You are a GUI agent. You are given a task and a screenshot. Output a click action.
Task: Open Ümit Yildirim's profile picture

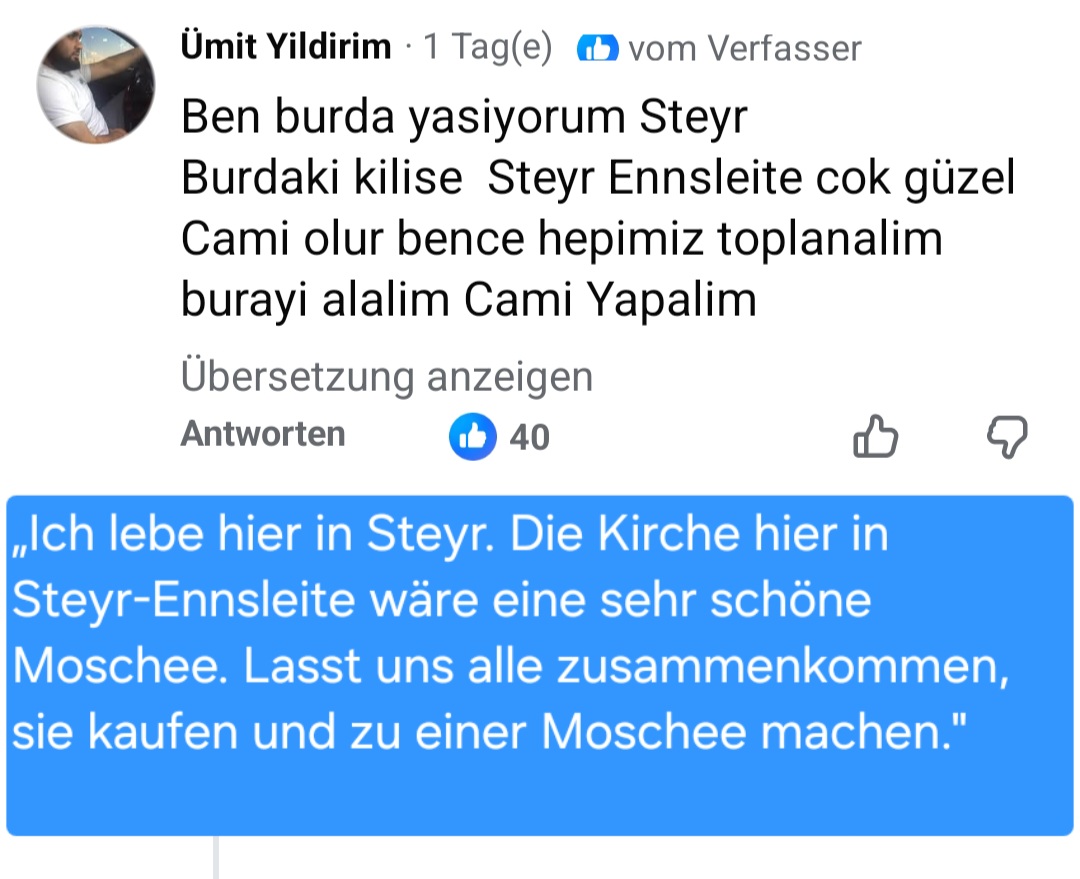click(x=96, y=85)
